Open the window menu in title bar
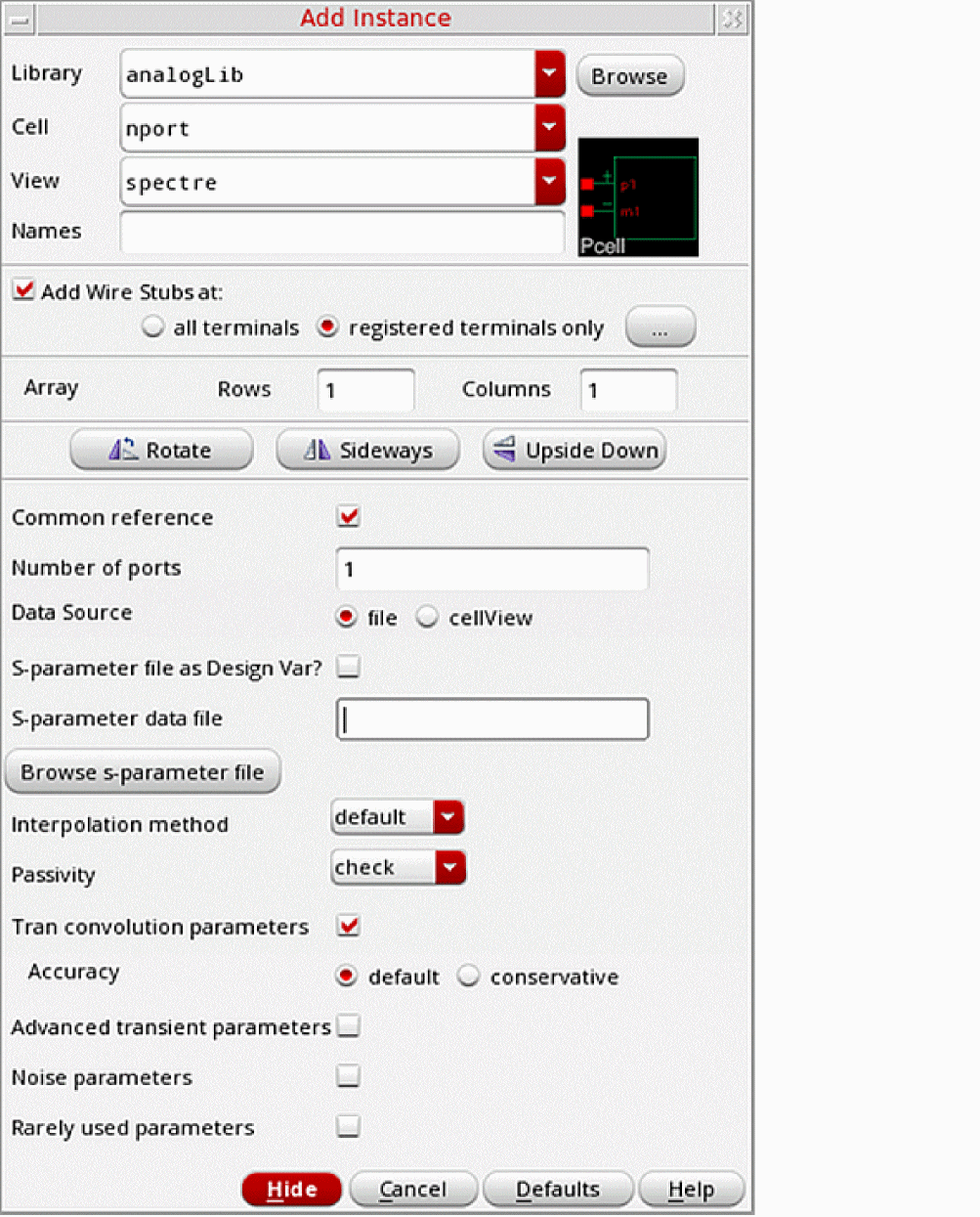The image size is (980, 1217). point(20,19)
